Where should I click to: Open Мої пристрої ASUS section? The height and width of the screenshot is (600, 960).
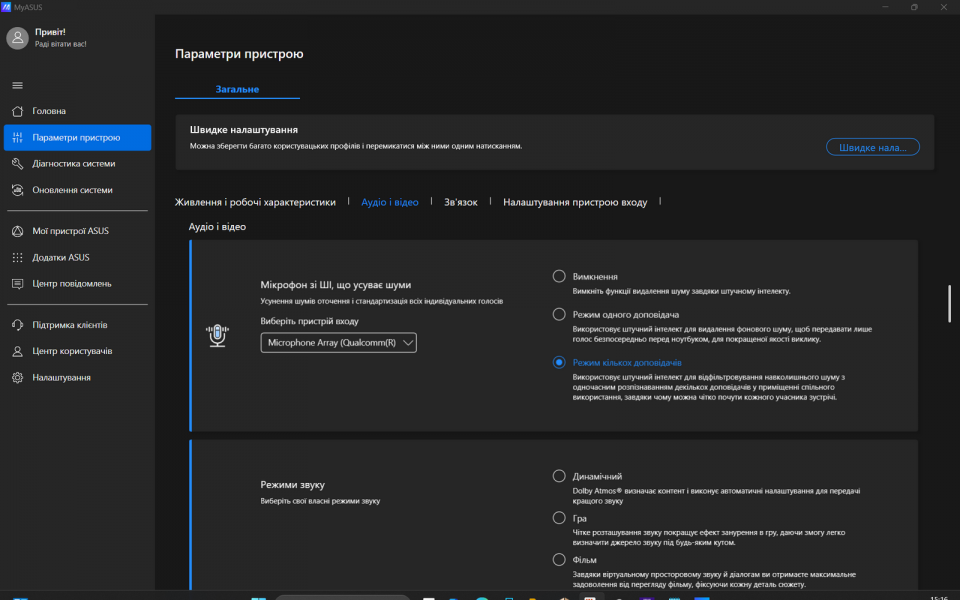coord(77,231)
